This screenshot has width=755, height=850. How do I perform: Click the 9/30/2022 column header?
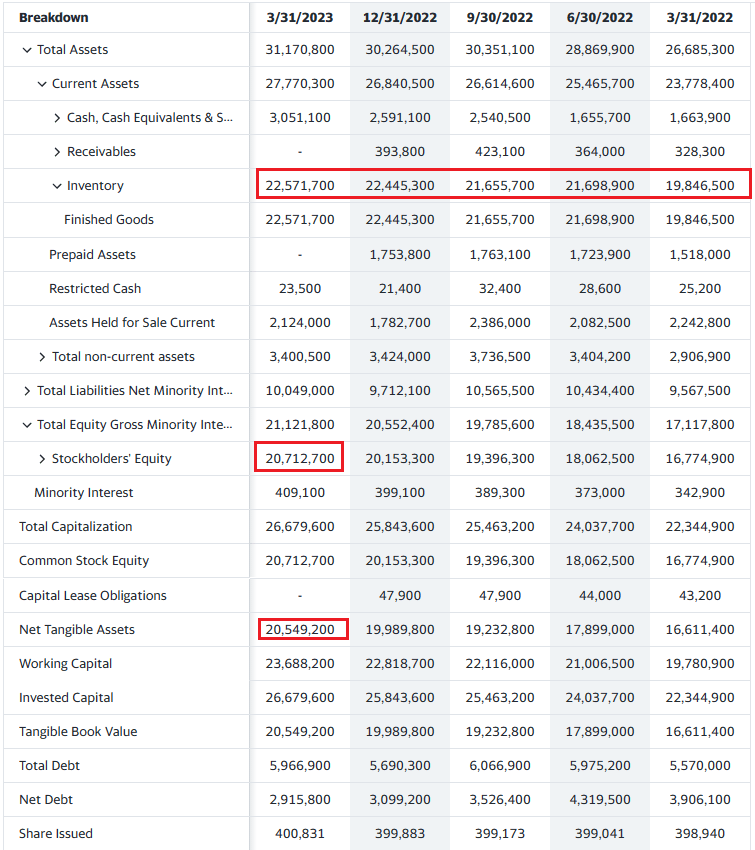500,17
